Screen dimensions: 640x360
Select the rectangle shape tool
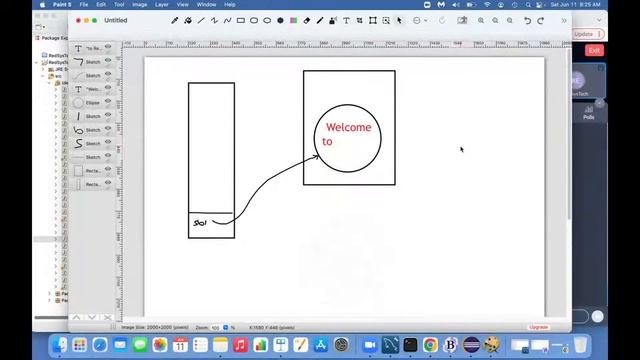pyautogui.click(x=241, y=20)
